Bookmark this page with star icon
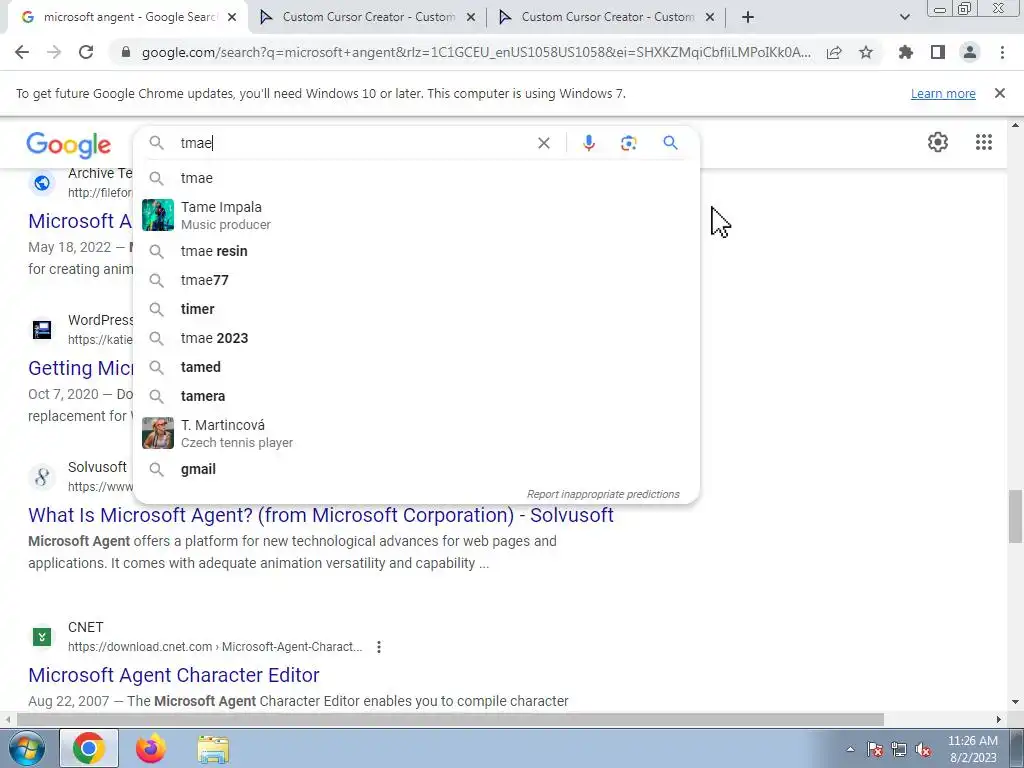 866,52
